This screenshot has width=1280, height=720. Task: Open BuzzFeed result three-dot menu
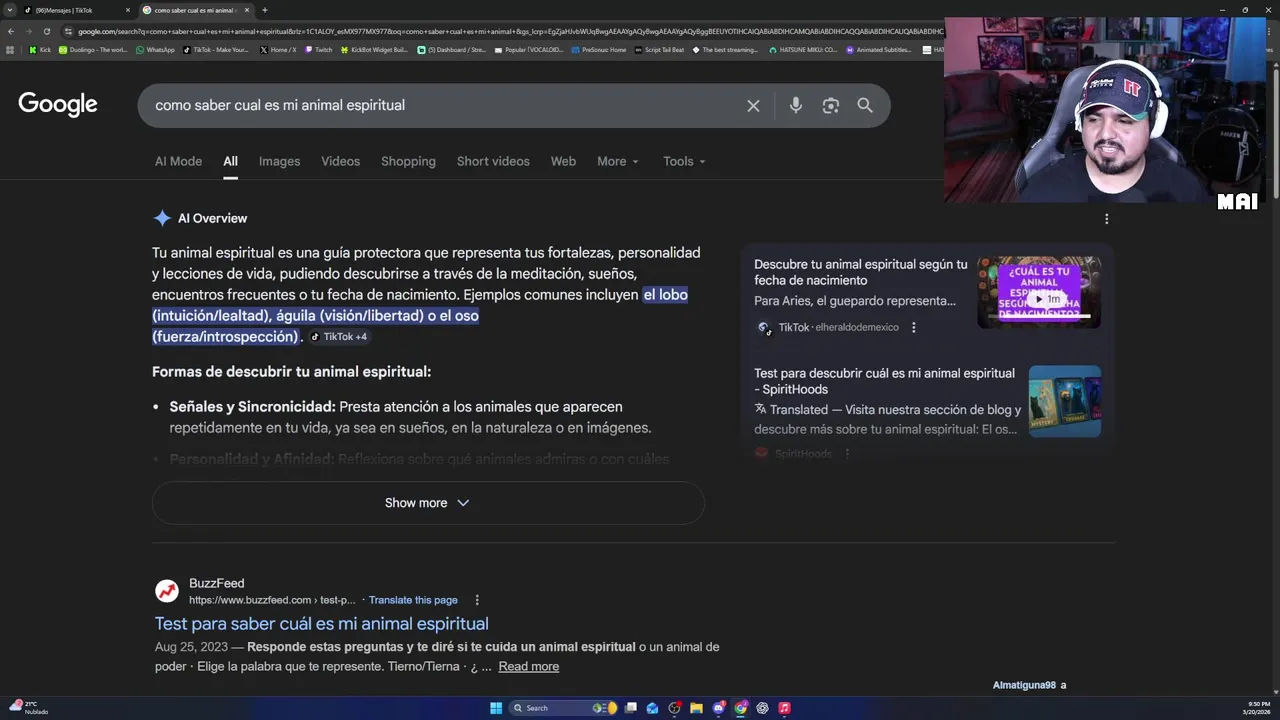477,600
